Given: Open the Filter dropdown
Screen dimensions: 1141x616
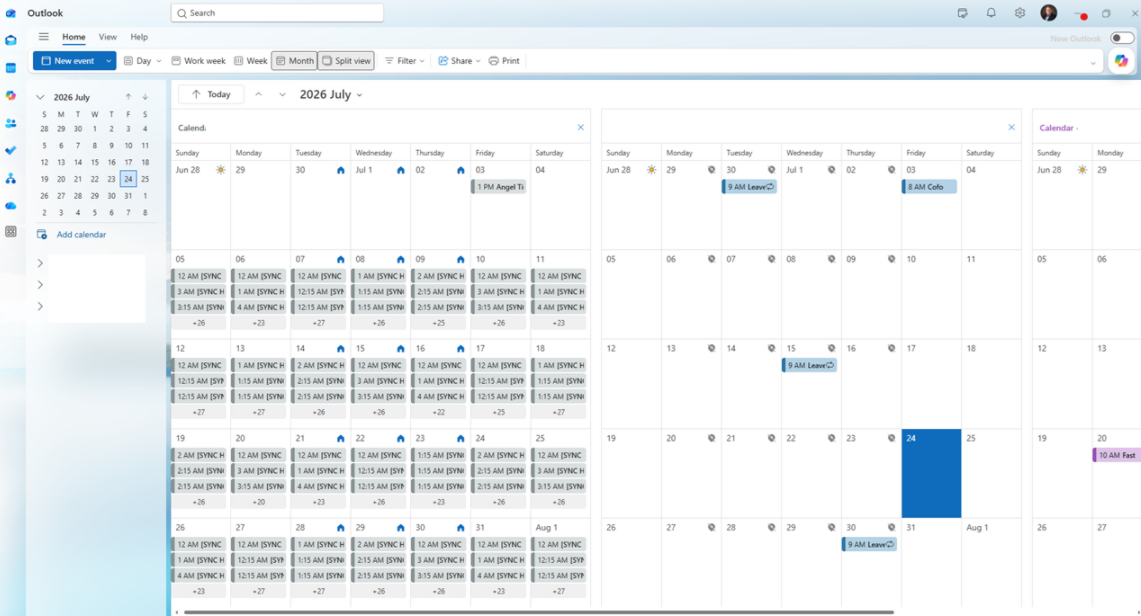Looking at the screenshot, I should tap(405, 61).
